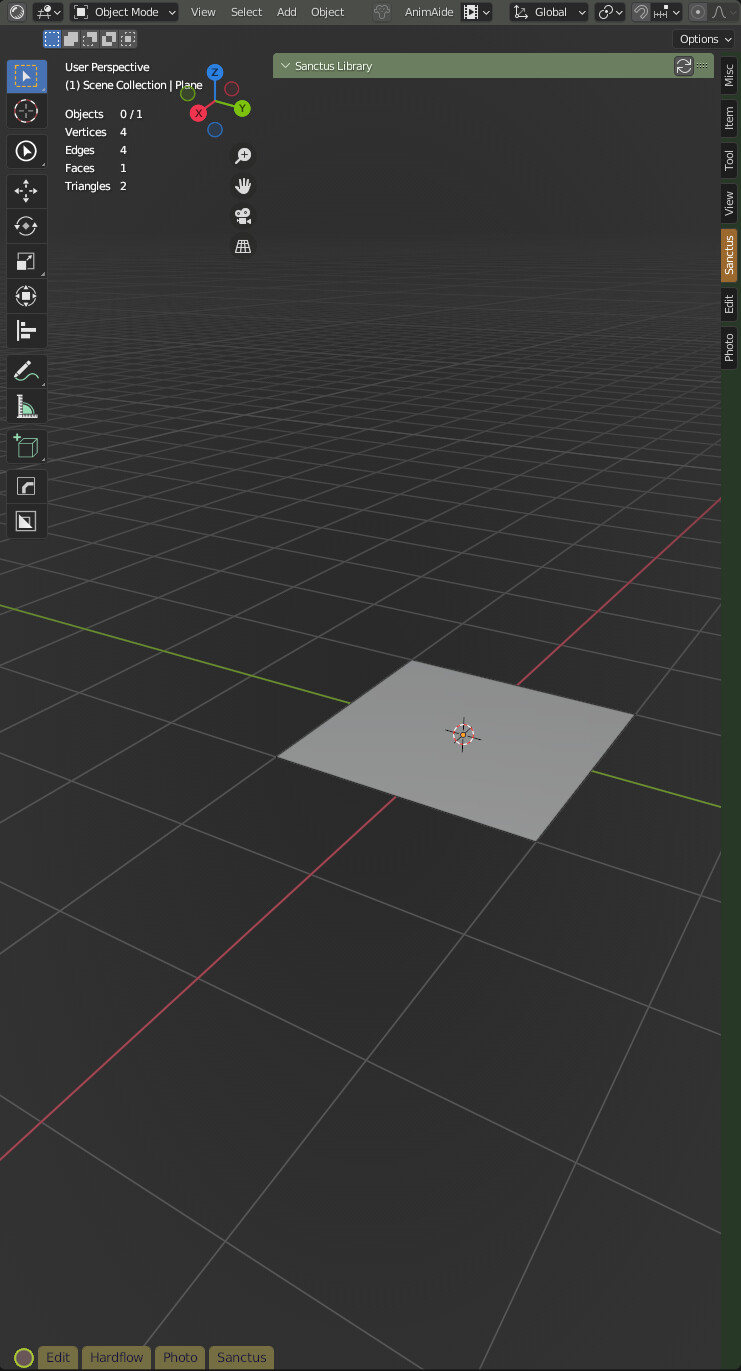The height and width of the screenshot is (1371, 741).
Task: Click the Hardflow button at bottom
Action: [117, 1357]
